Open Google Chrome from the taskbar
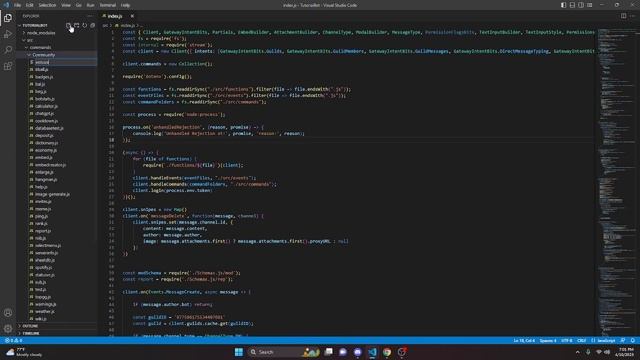Image resolution: width=640 pixels, height=360 pixels. (387, 352)
